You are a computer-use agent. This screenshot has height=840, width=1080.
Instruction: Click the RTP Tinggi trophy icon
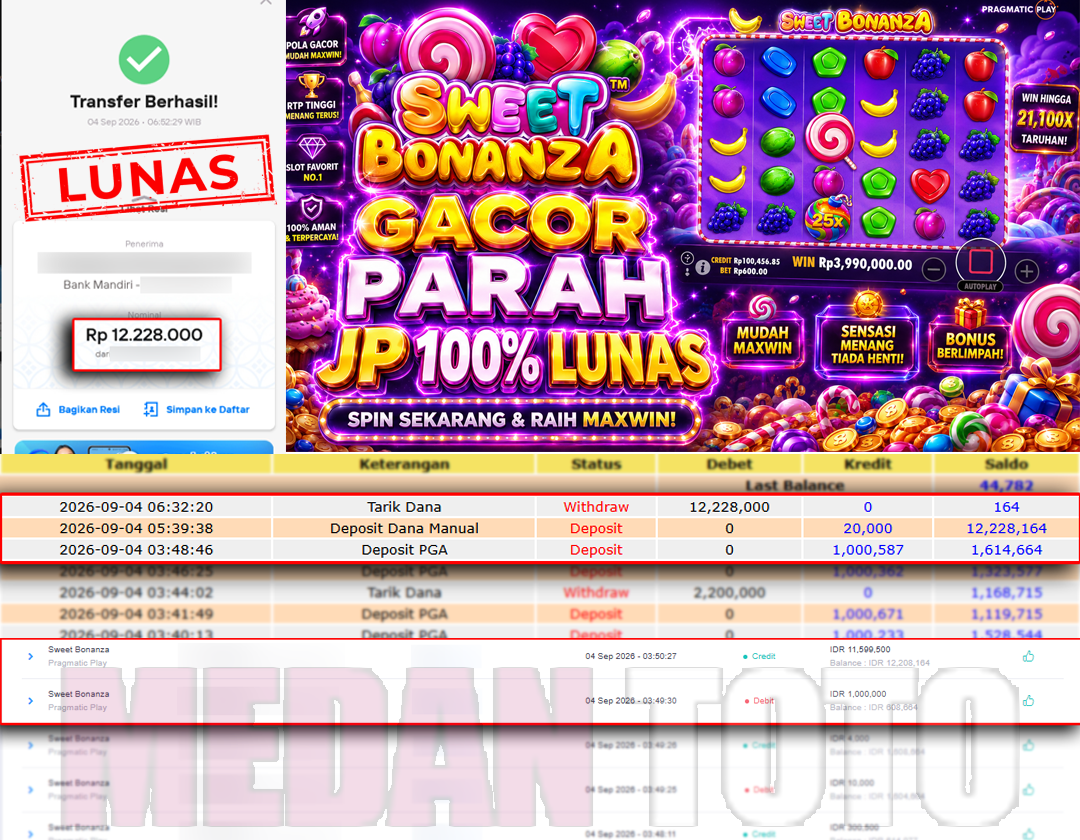311,84
